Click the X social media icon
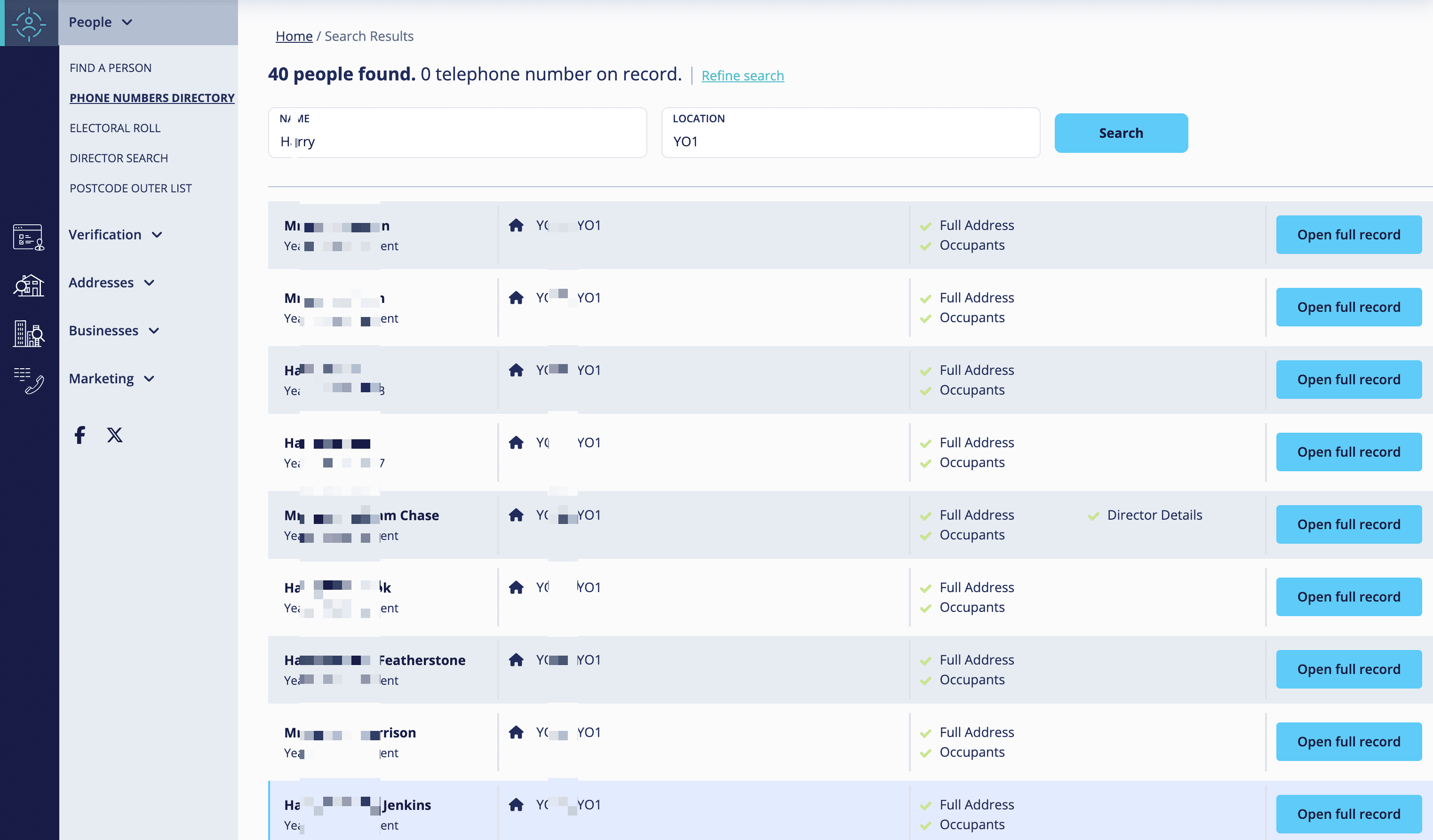 click(114, 435)
